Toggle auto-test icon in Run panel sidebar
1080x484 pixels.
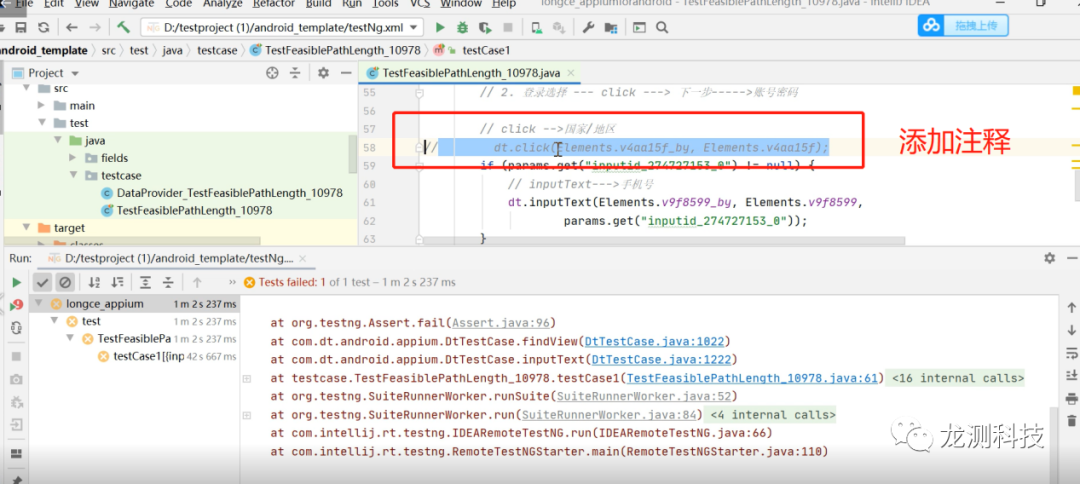coord(17,328)
